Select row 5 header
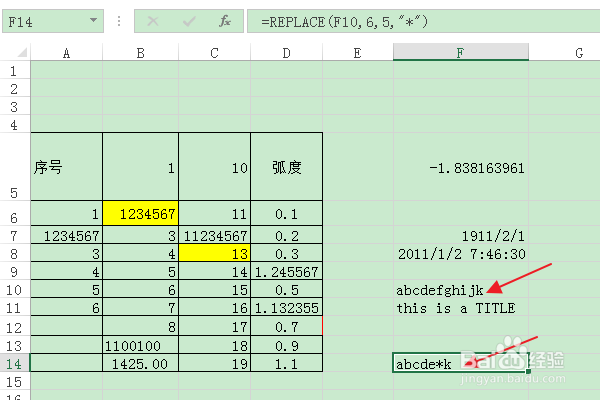This screenshot has height=400, width=600. pos(15,167)
